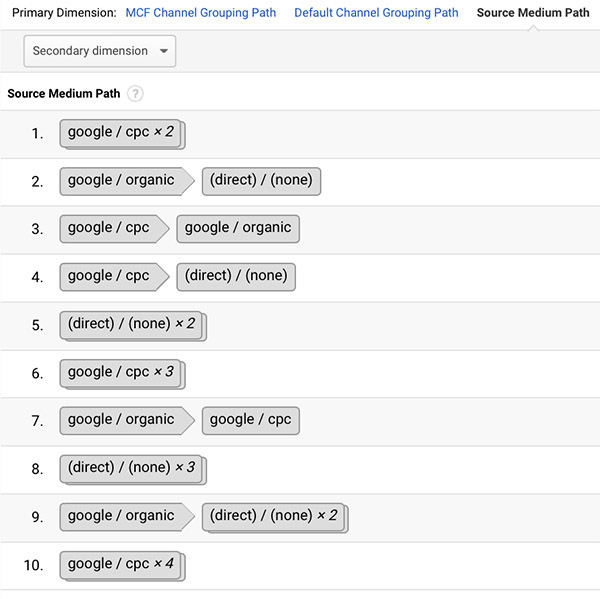This screenshot has height=599, width=600.
Task: Click google / cpc × 2 path in row 1
Action: [x=122, y=132]
